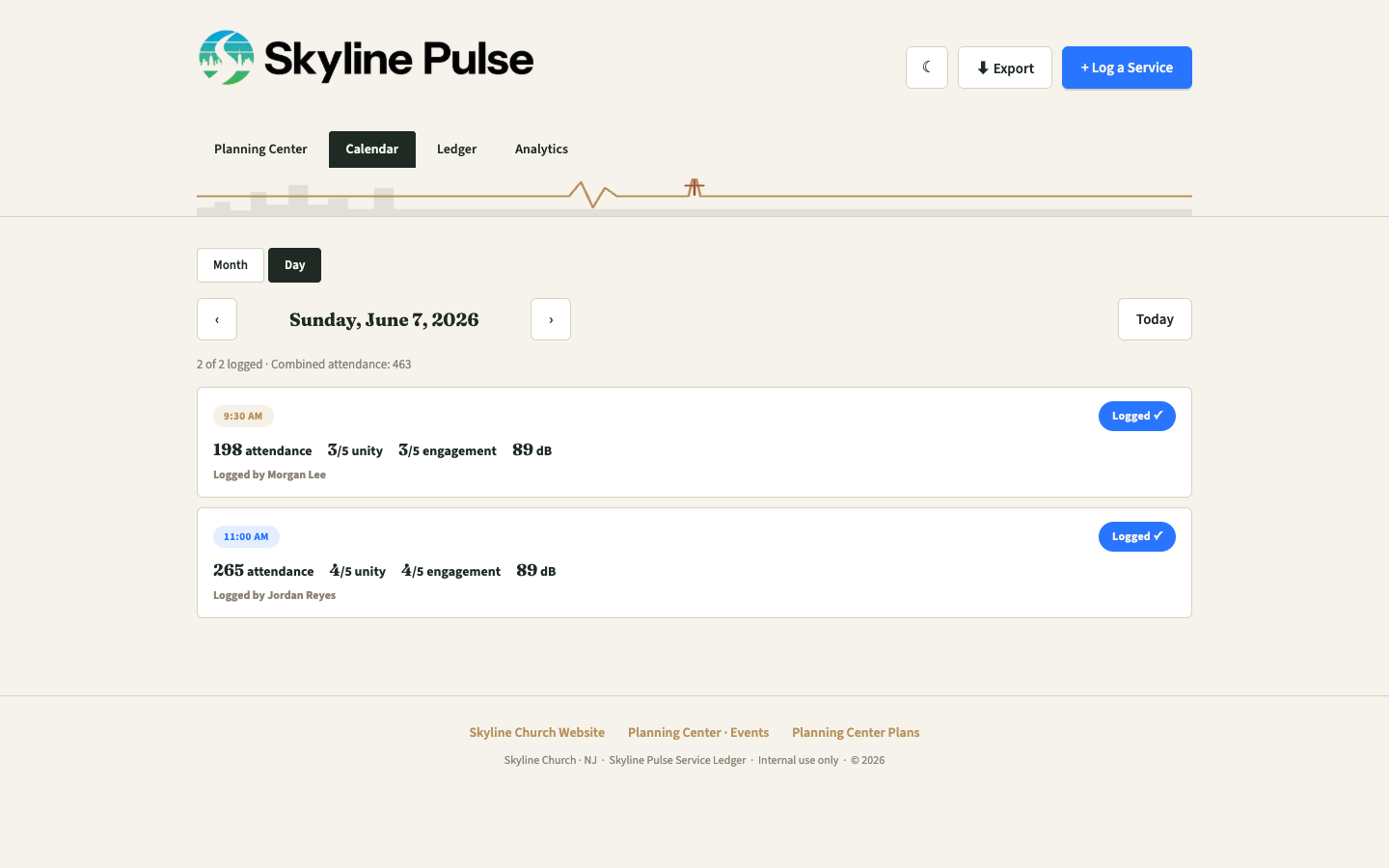
Task: Toggle dark mode with the moon icon
Action: [927, 68]
